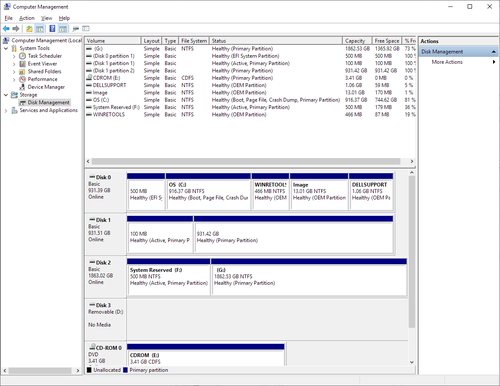Click the Back arrow in the toolbar
The width and height of the screenshot is (500, 386).
tap(6, 29)
